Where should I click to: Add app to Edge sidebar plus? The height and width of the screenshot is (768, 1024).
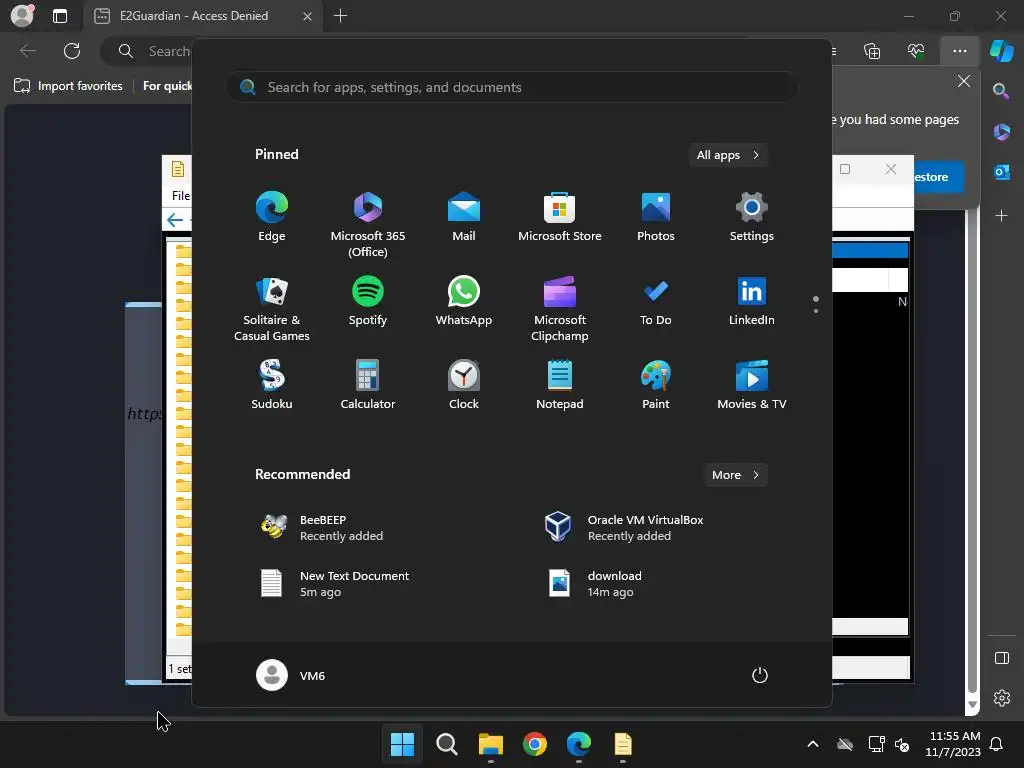coord(1001,216)
